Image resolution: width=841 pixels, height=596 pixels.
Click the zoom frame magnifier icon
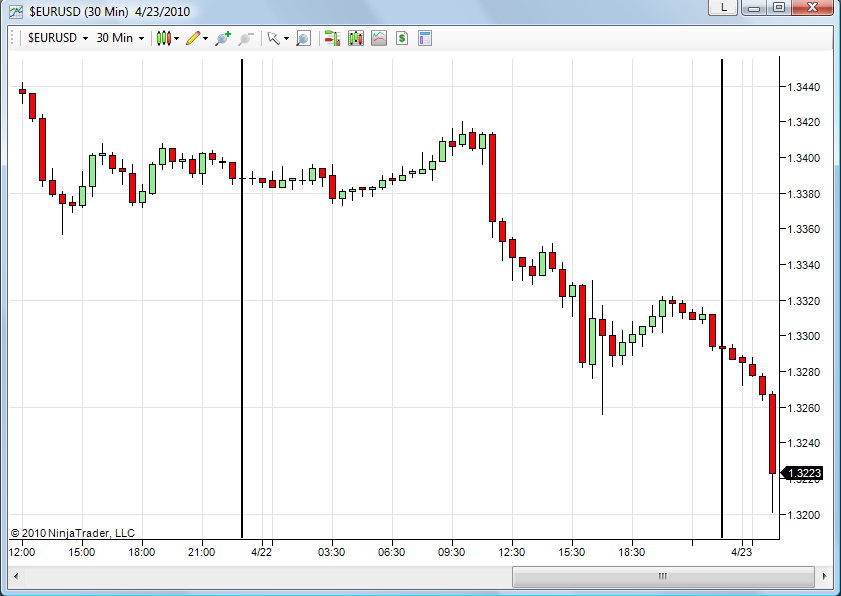coord(304,38)
